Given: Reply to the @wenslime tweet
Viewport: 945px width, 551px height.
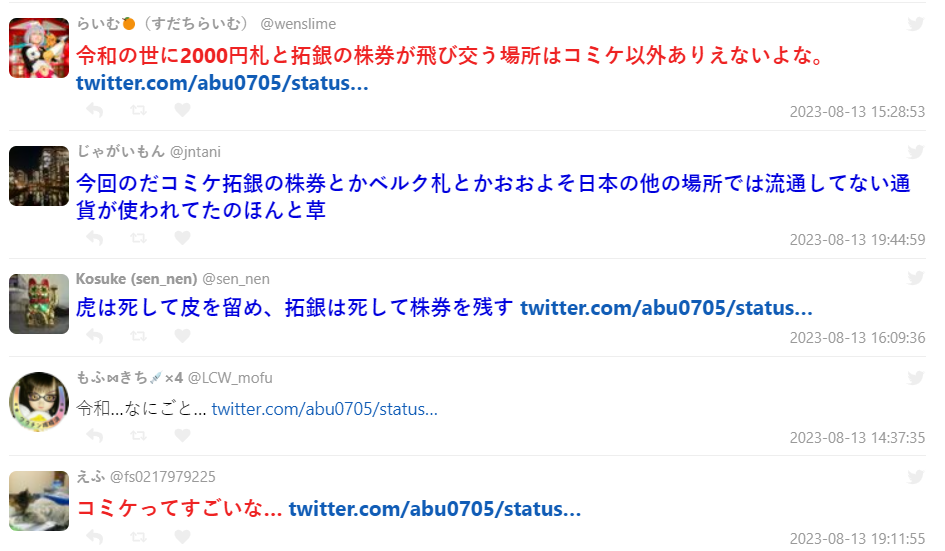Looking at the screenshot, I should pyautogui.click(x=95, y=110).
